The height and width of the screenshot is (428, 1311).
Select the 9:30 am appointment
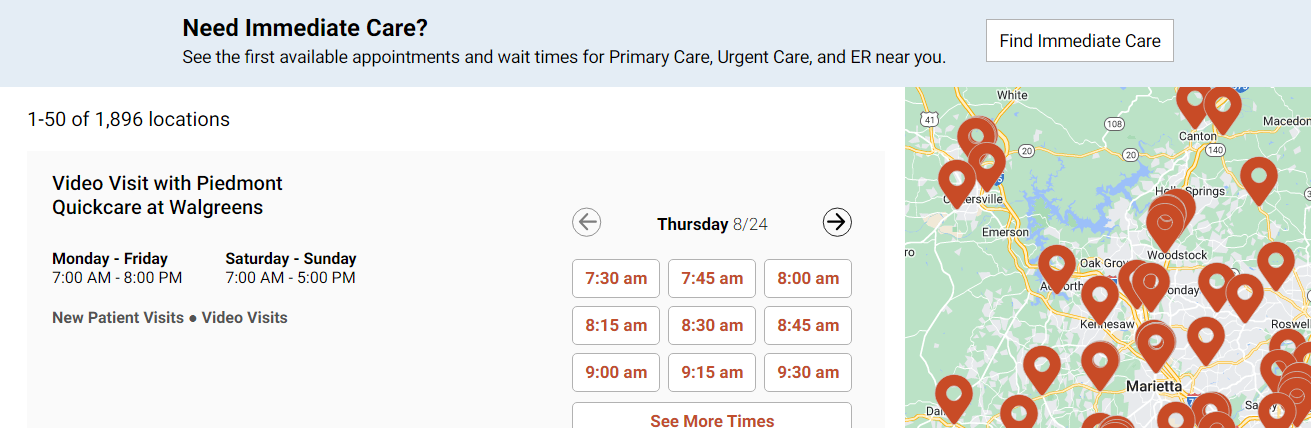coord(808,372)
